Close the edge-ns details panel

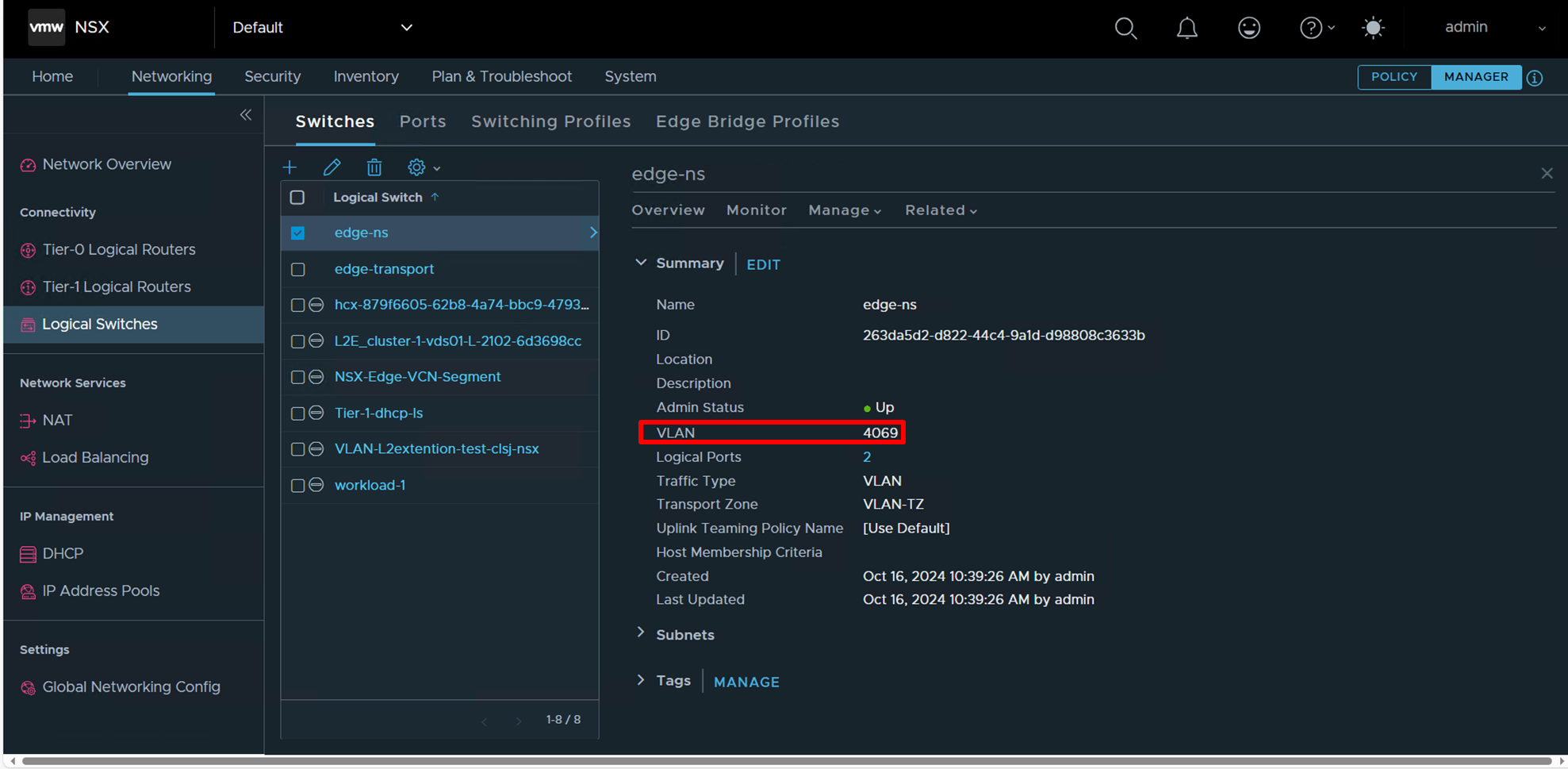[x=1547, y=173]
